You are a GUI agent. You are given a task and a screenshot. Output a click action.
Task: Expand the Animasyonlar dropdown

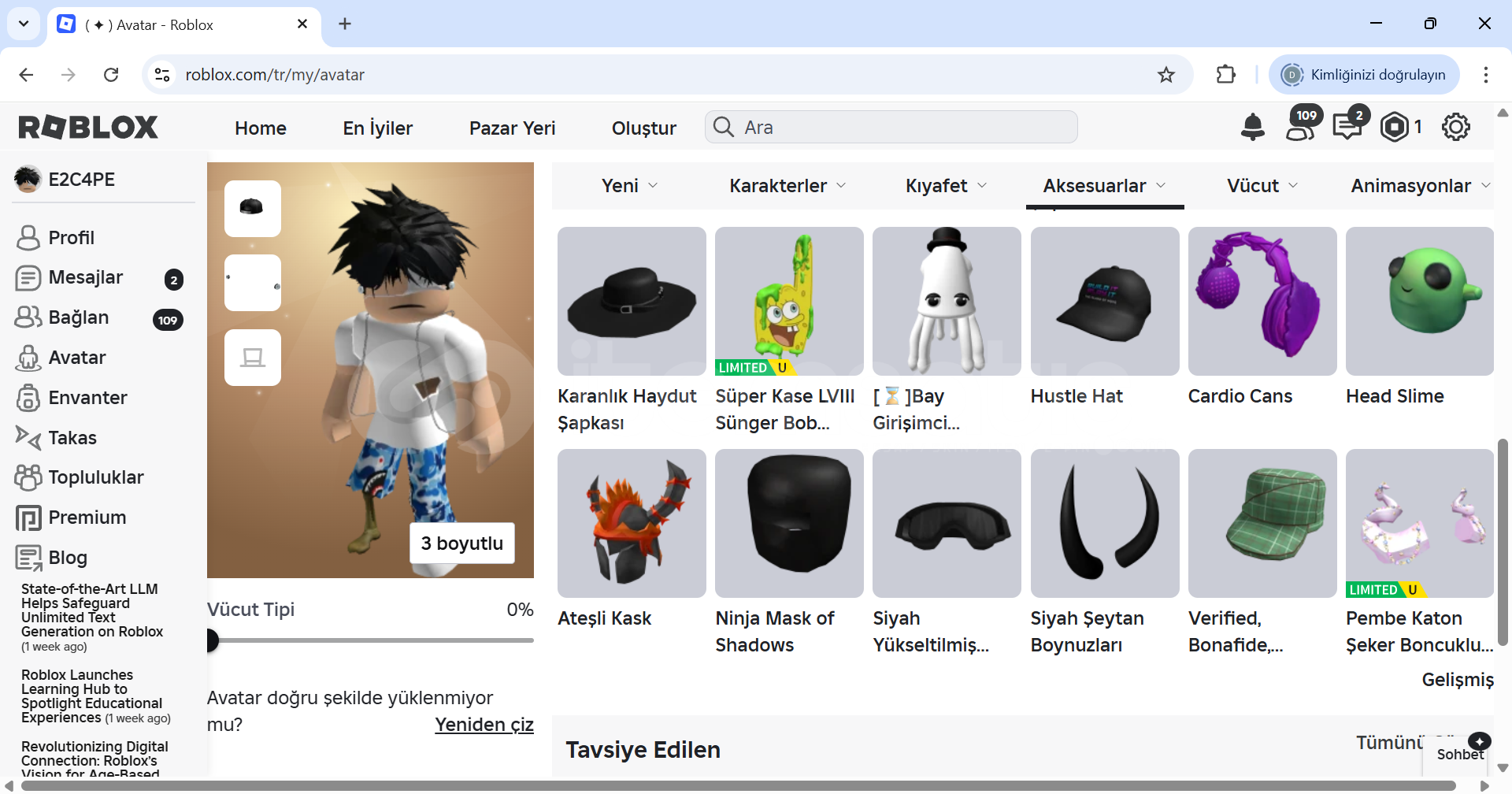pos(1421,186)
